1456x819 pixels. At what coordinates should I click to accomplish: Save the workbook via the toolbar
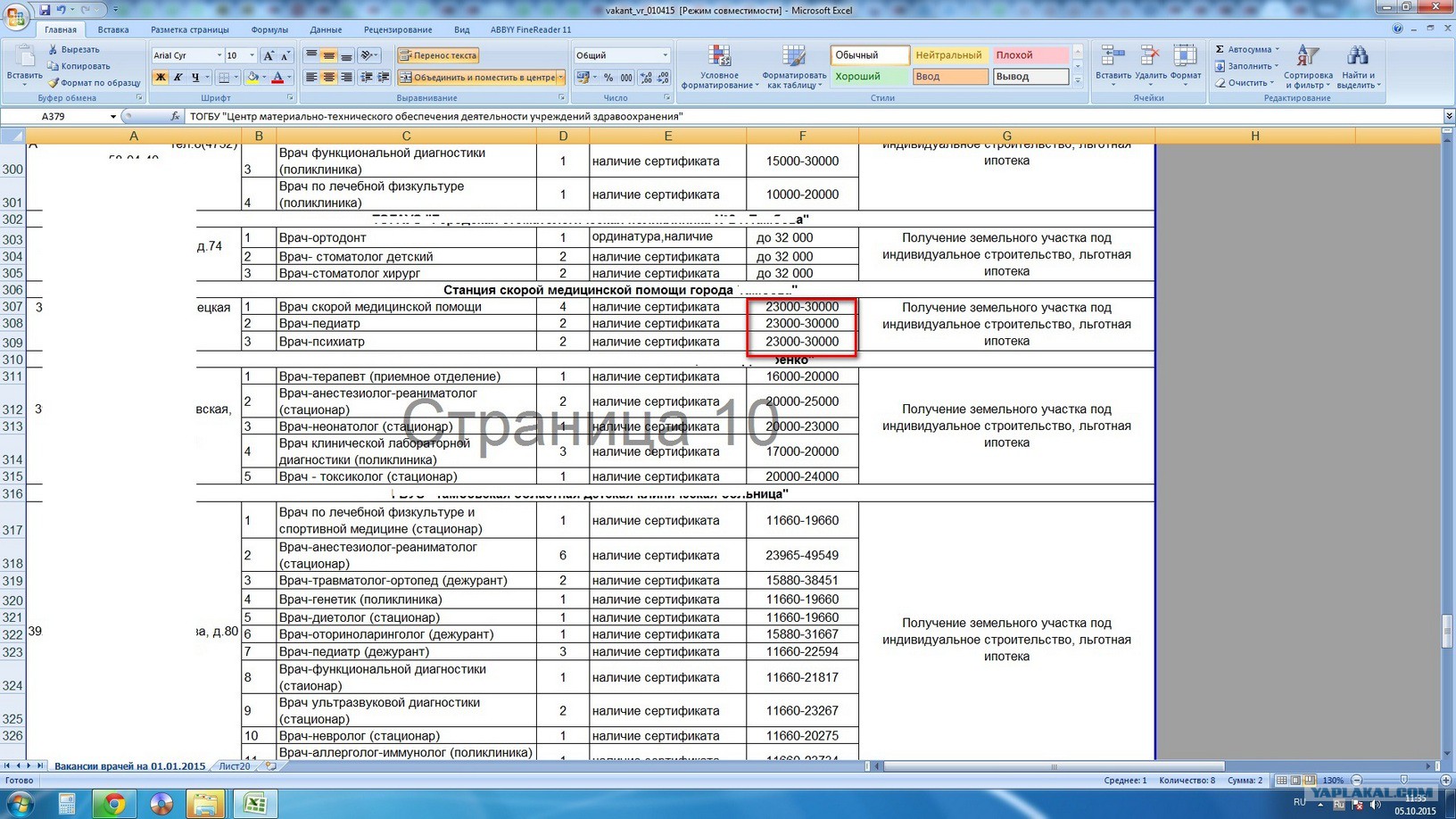click(x=45, y=10)
